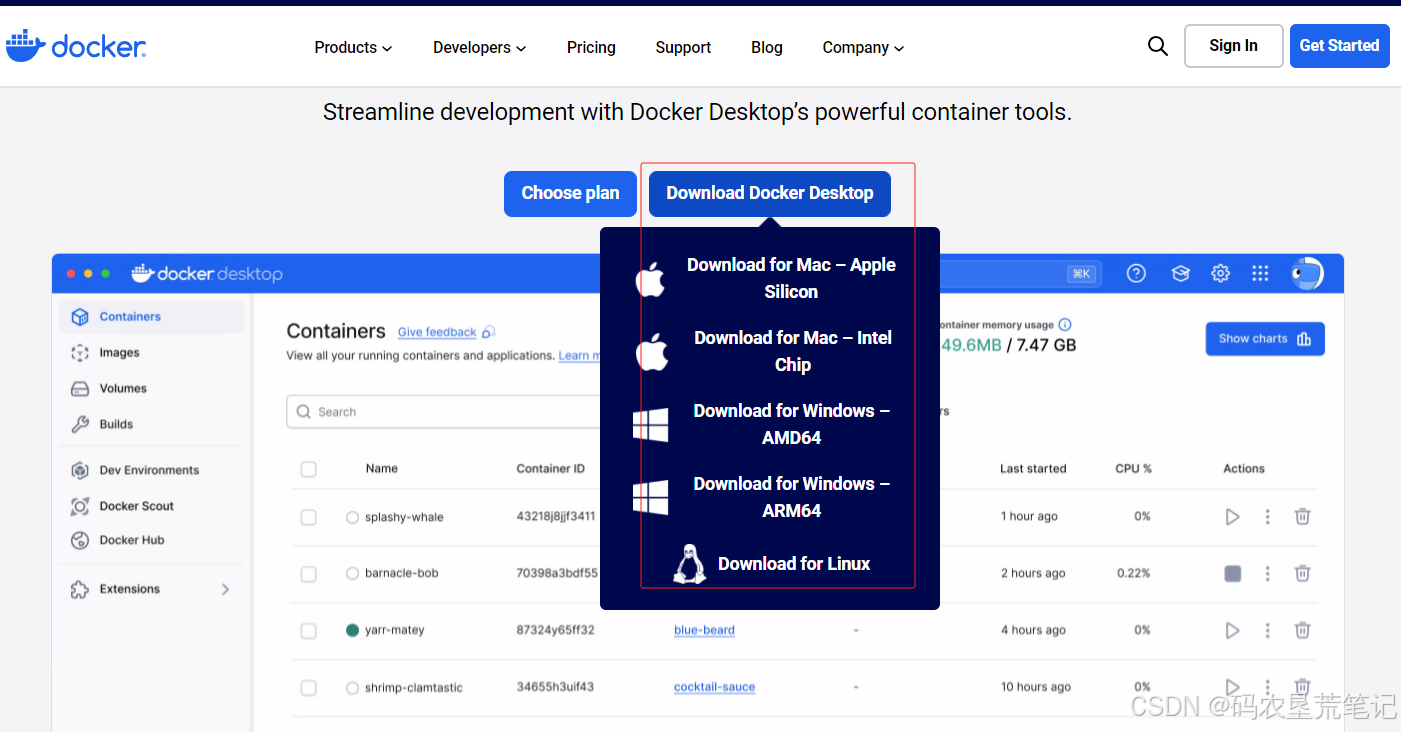
Task: Open more actions for barnacle-bob
Action: (x=1267, y=573)
